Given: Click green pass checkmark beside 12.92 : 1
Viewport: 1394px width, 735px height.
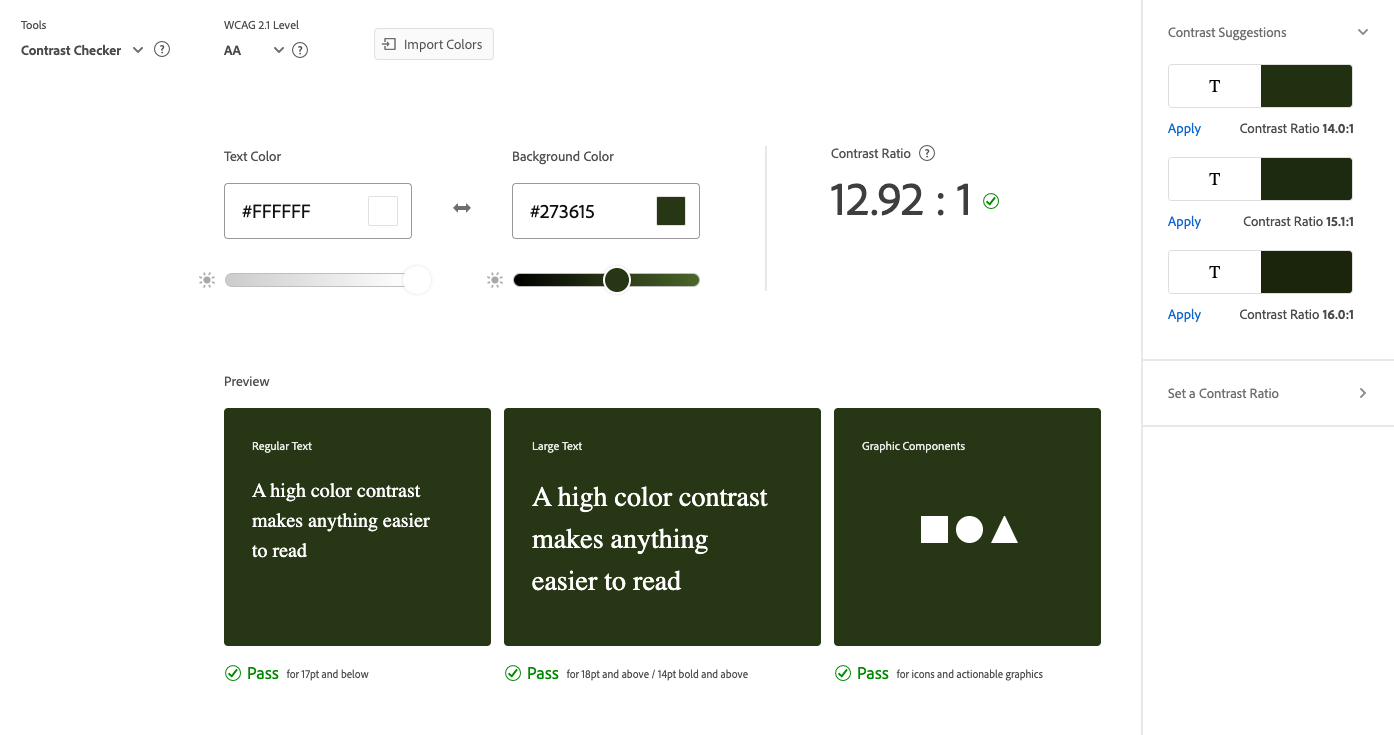Looking at the screenshot, I should click(x=991, y=201).
